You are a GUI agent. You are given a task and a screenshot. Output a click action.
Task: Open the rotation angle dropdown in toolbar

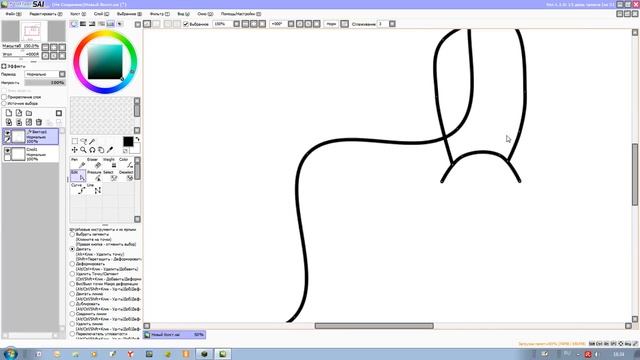tap(291, 24)
